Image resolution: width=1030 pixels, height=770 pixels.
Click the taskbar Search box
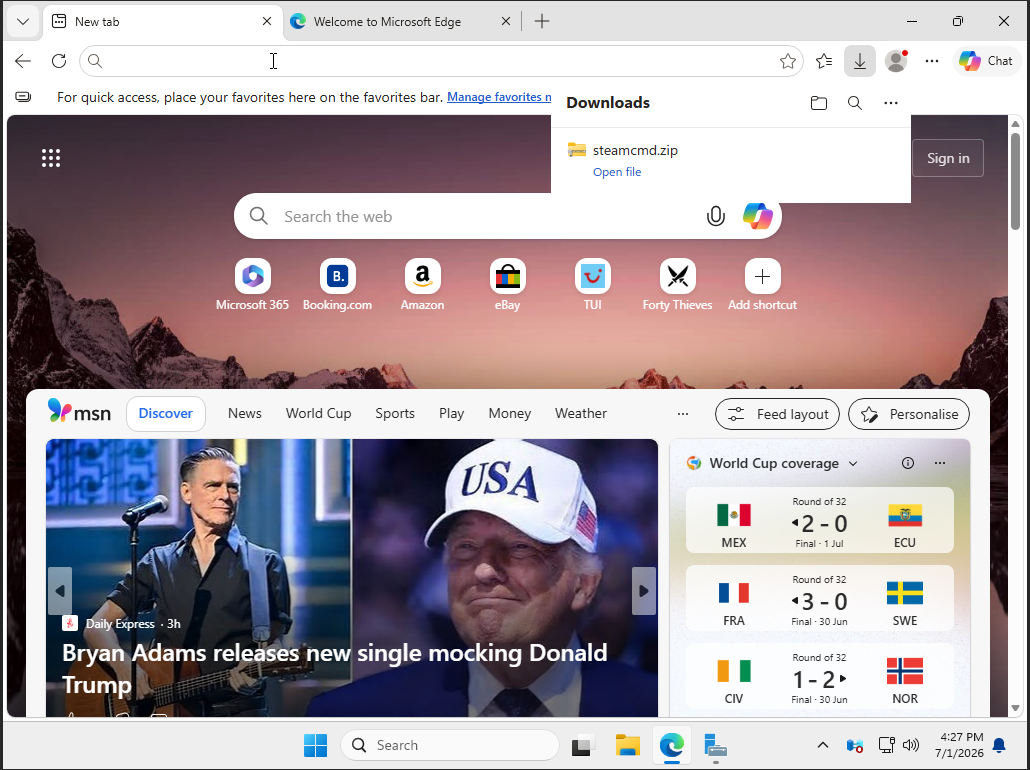coord(449,745)
